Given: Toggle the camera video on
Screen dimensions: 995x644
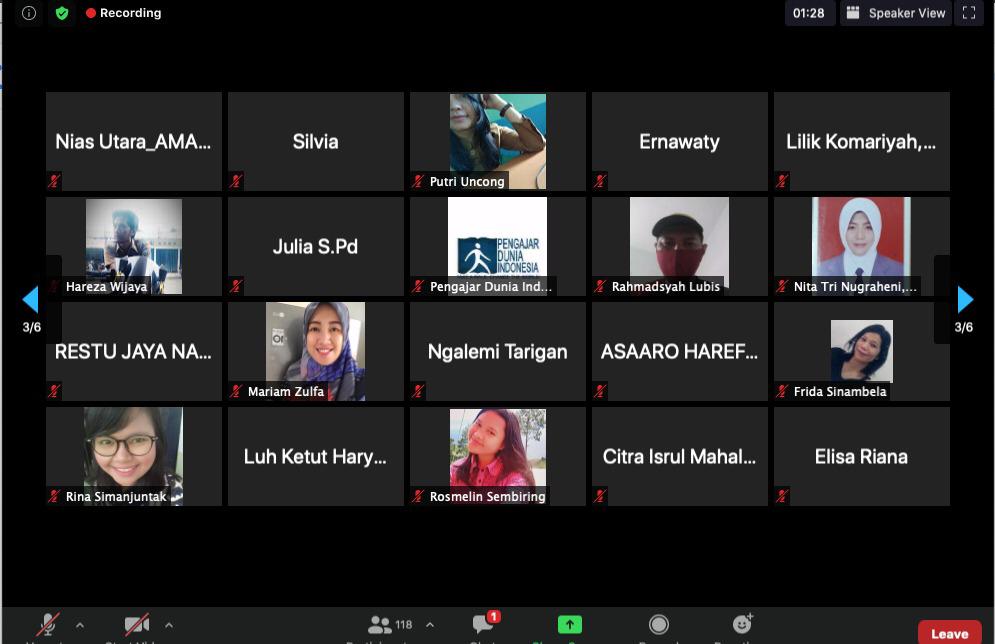Looking at the screenshot, I should click(x=137, y=626).
